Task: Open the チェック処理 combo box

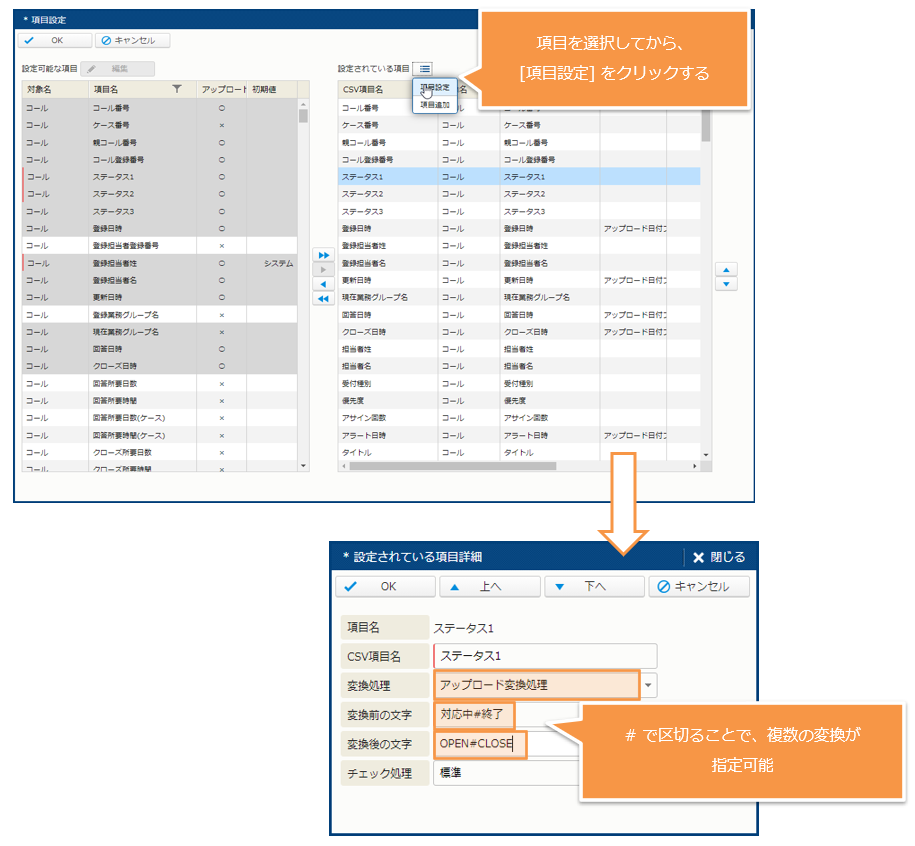Action: (506, 773)
